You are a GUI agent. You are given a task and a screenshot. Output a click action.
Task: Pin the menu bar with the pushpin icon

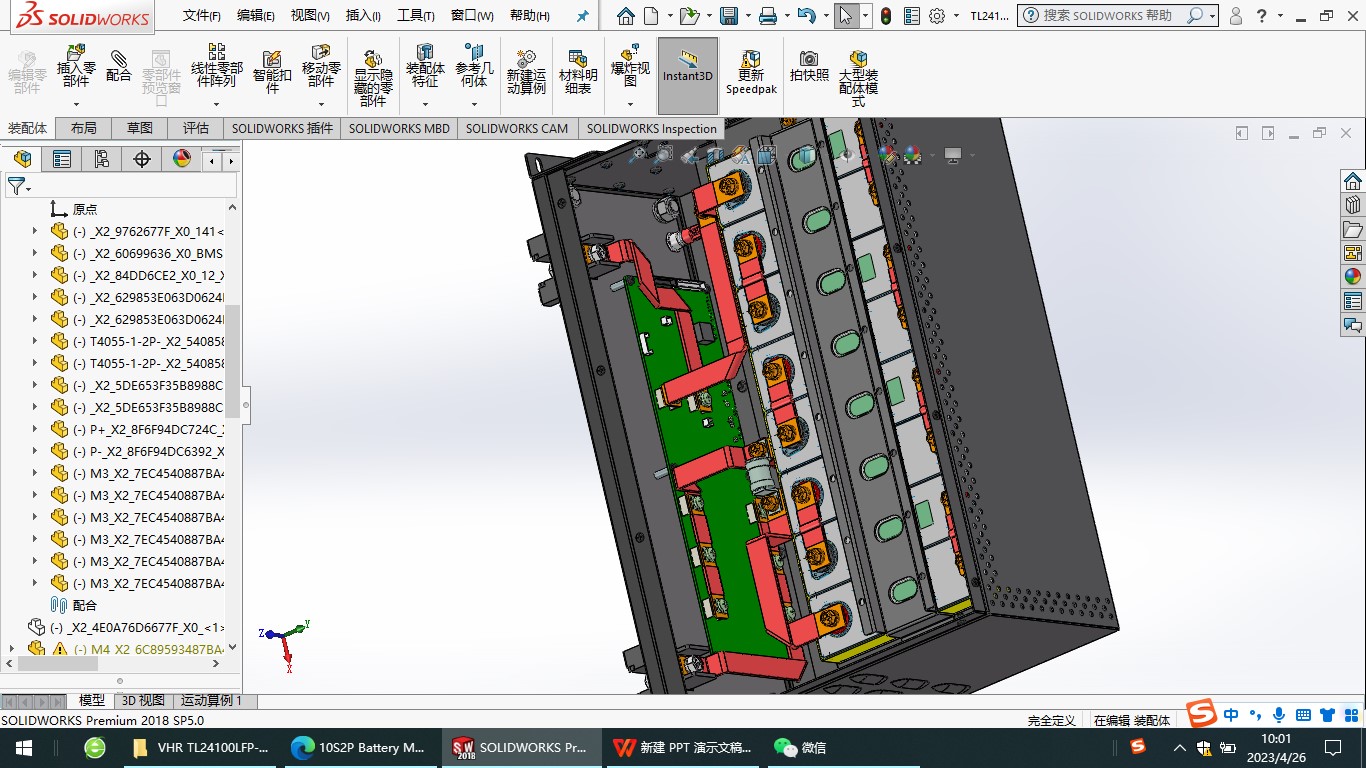(582, 16)
